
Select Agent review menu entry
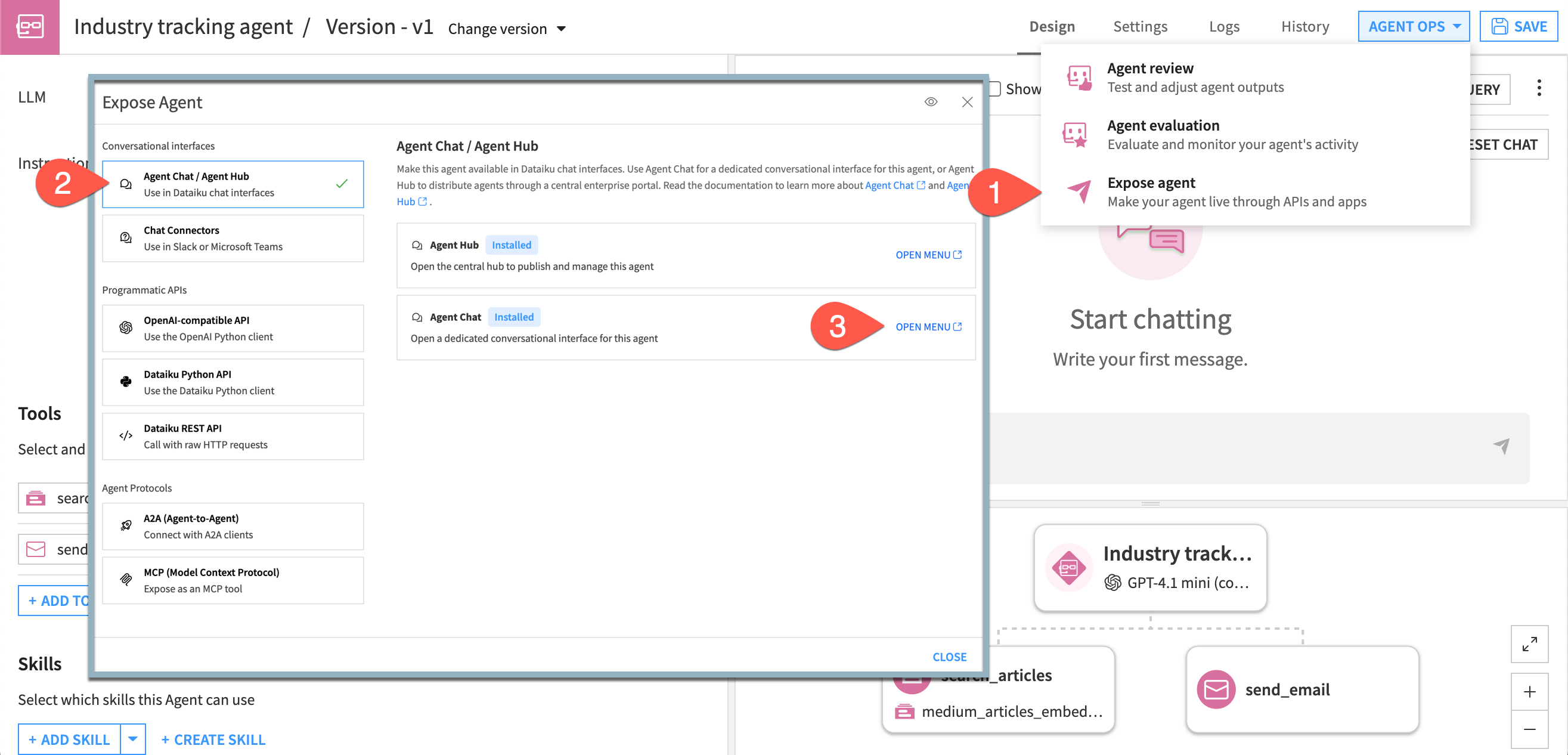point(1254,78)
